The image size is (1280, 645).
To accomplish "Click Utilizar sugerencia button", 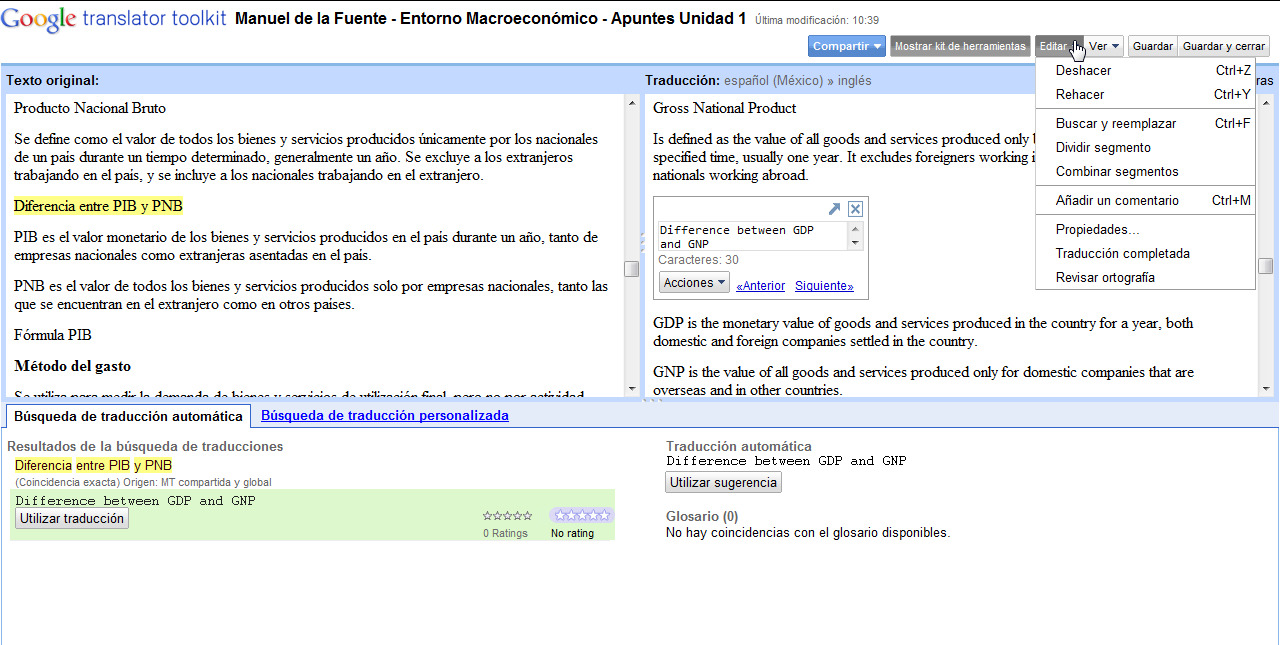I will point(723,483).
